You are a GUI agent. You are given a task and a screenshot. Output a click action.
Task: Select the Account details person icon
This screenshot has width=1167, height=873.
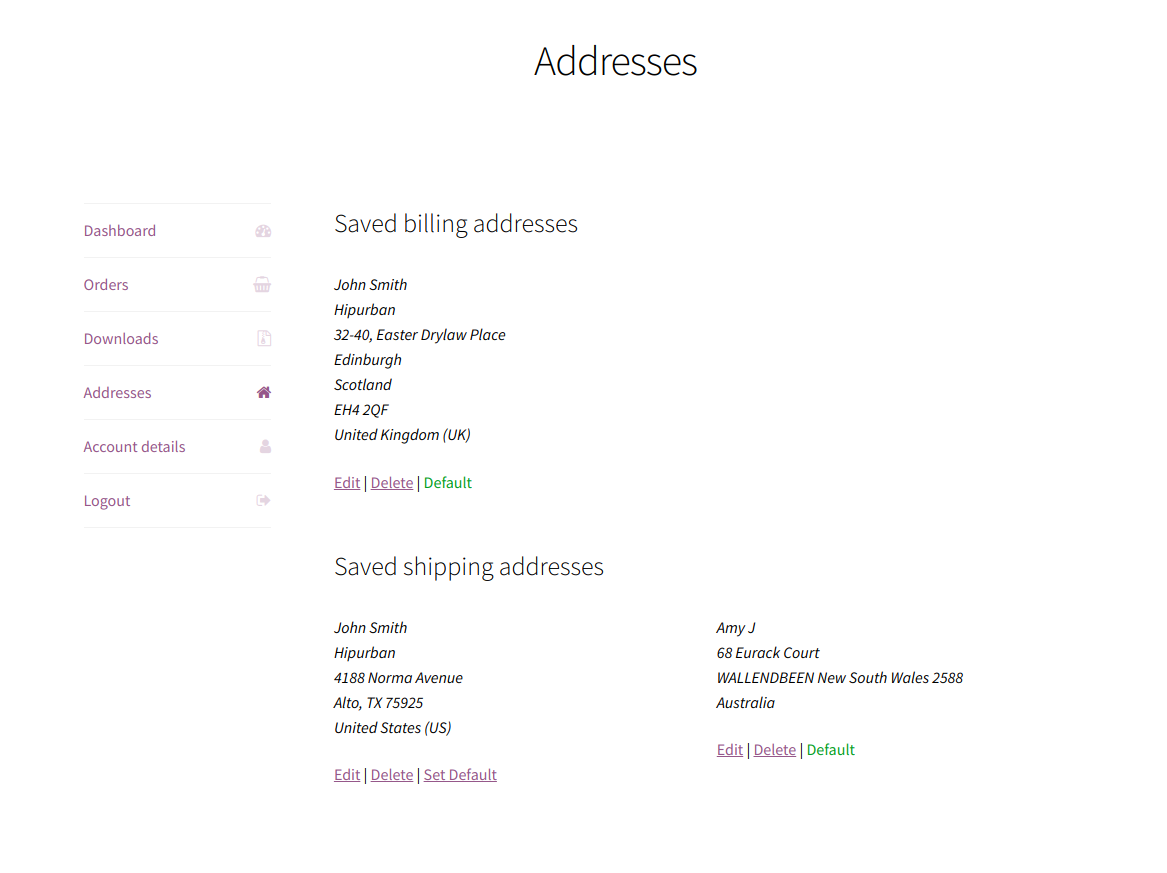pyautogui.click(x=262, y=446)
